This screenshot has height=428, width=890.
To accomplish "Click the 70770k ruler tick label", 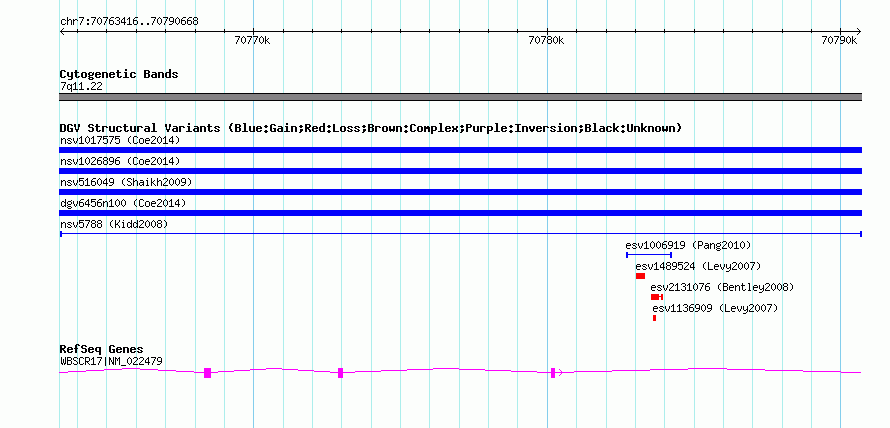I will pyautogui.click(x=252, y=40).
